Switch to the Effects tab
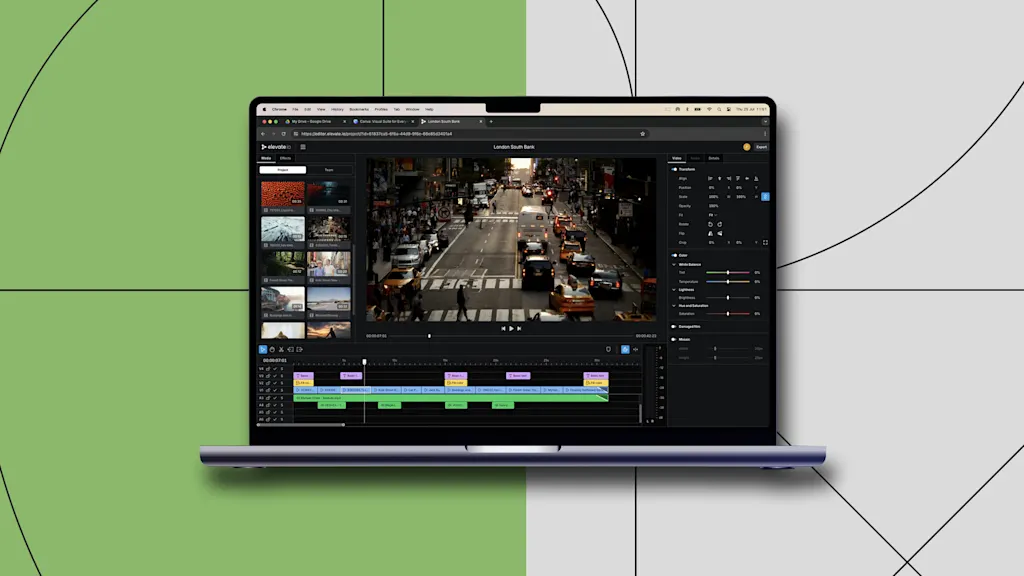Screen dimensions: 1024x576 coord(286,158)
